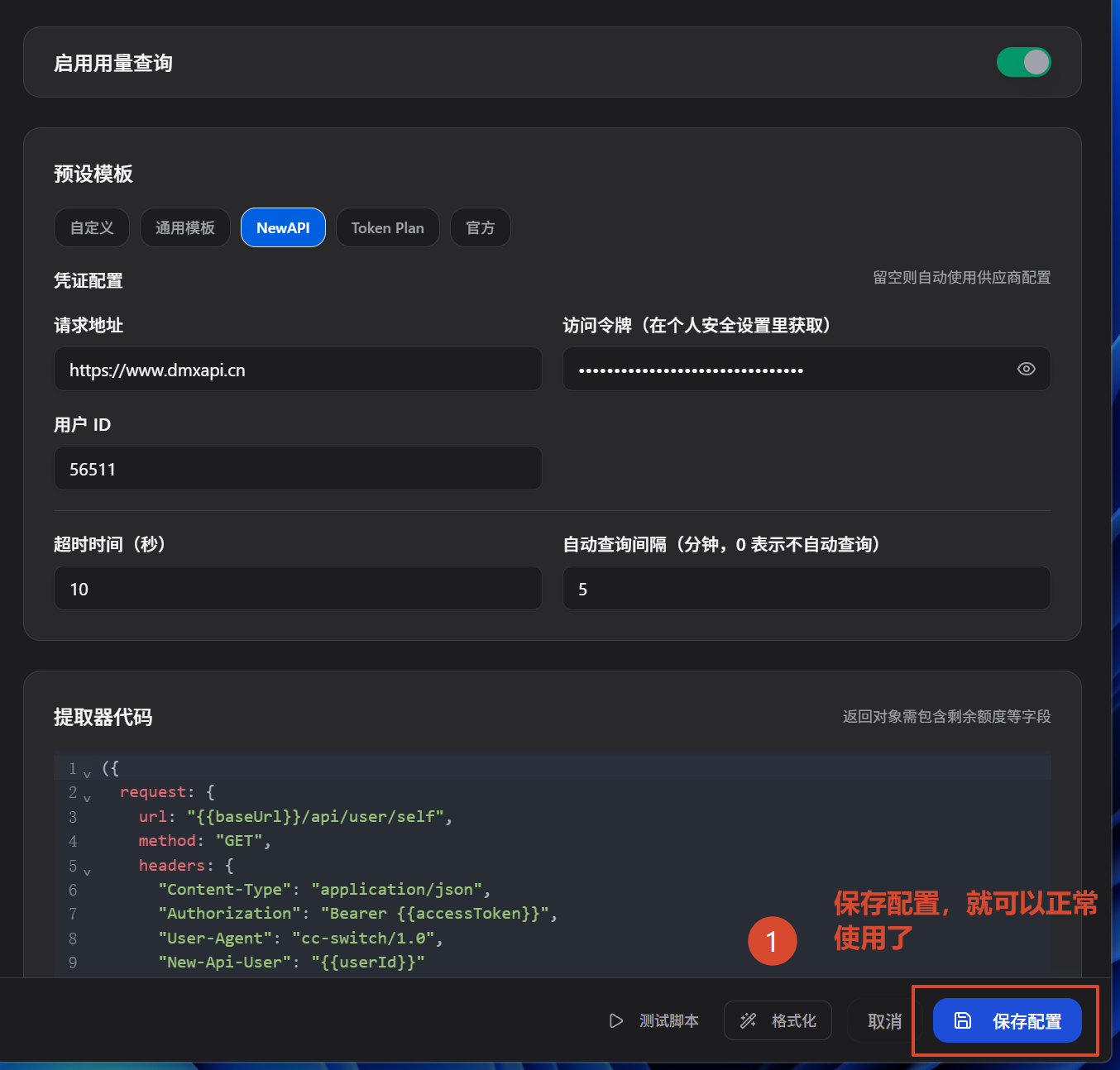The height and width of the screenshot is (1070, 1120).
Task: Click the 自动查询间隔 input field
Action: tap(806, 588)
